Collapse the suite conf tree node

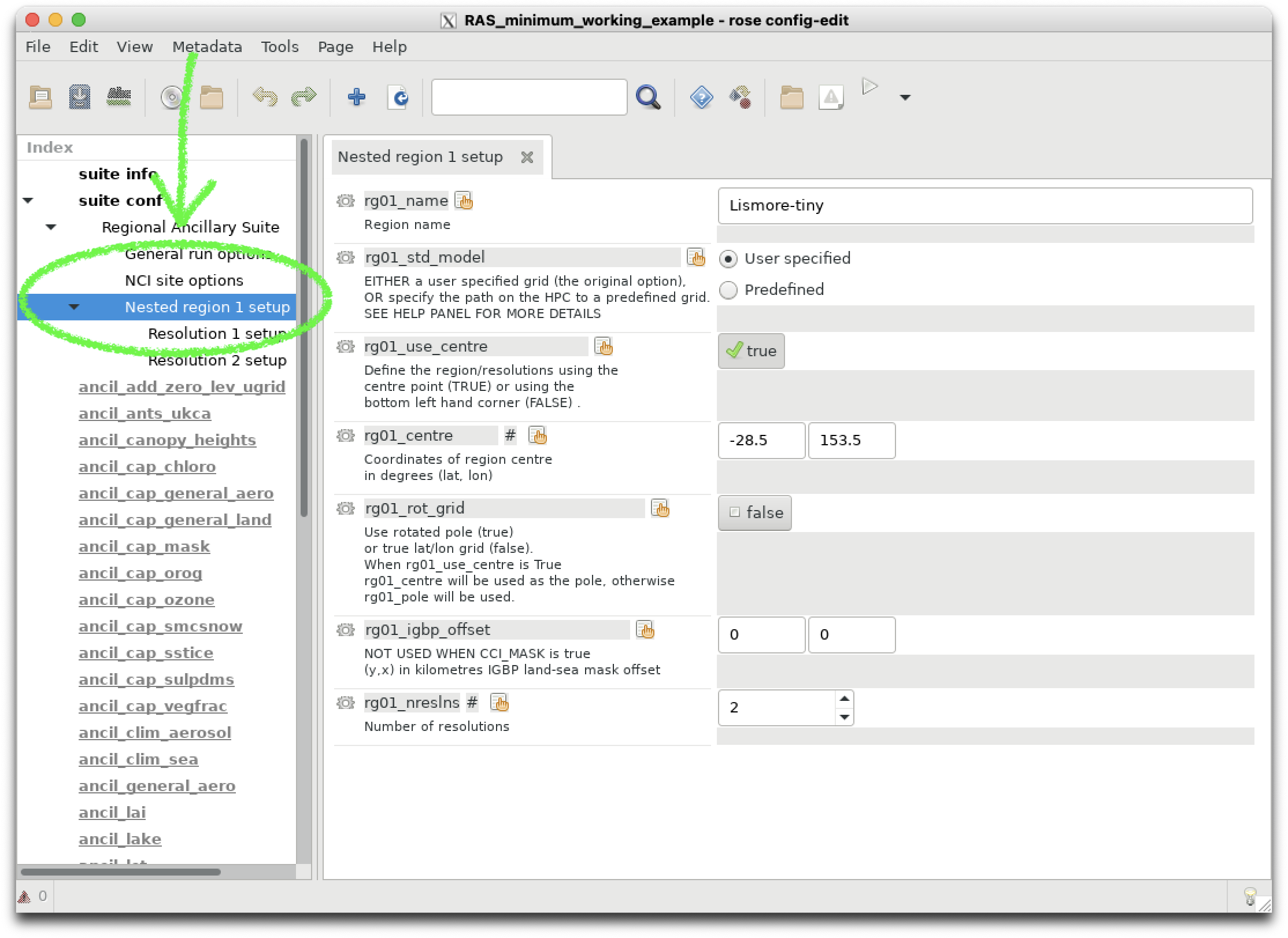pos(28,201)
